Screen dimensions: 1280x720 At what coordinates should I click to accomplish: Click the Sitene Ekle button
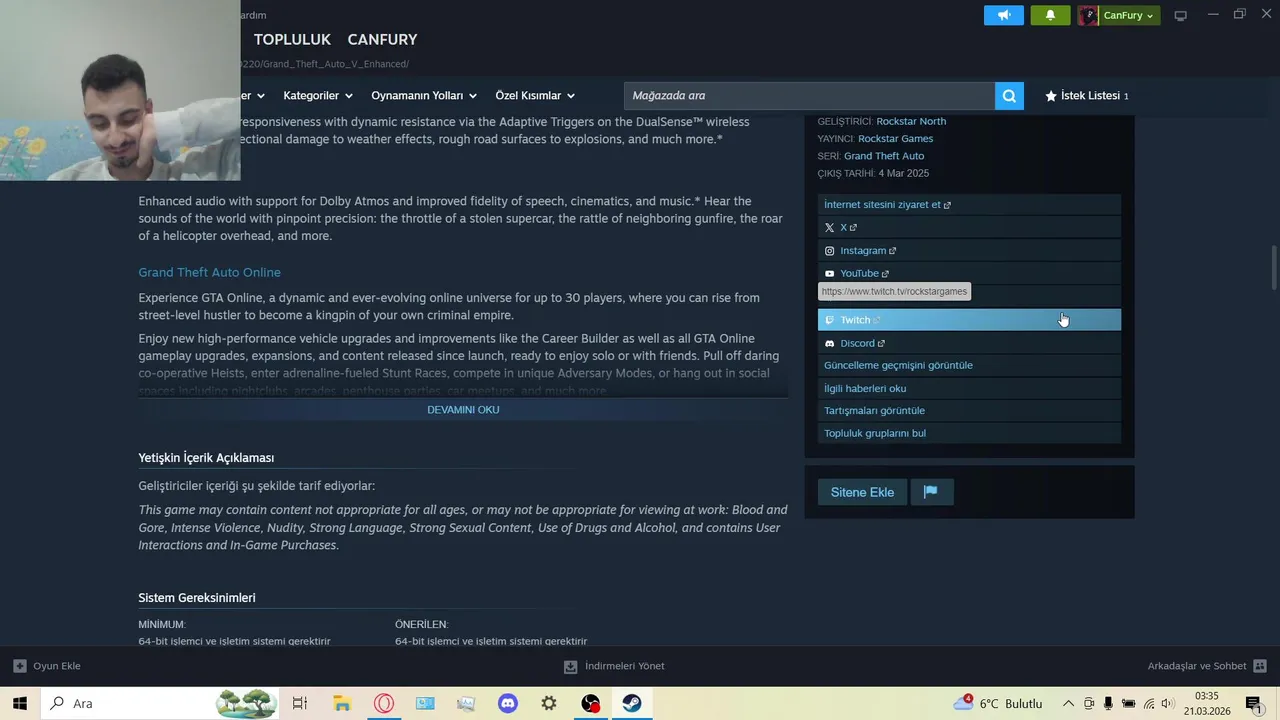point(862,492)
